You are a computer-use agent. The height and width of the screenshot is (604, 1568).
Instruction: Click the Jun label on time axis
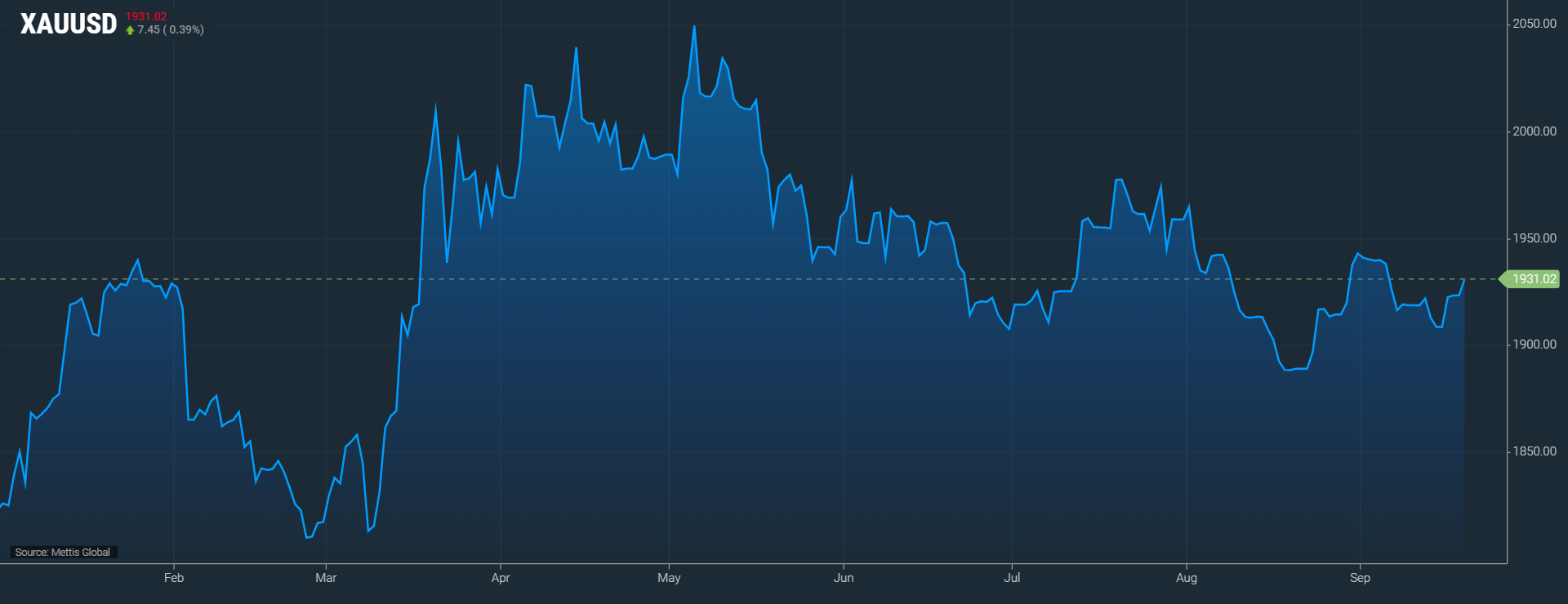844,578
